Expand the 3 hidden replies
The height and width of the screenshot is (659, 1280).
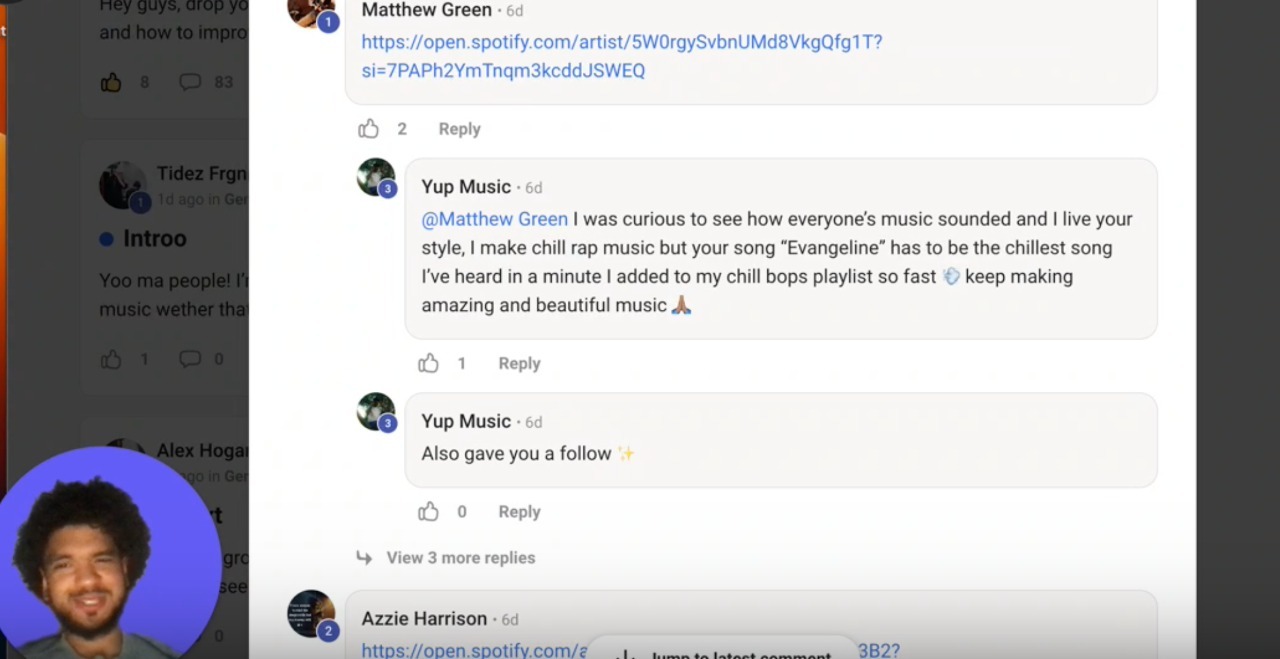pyautogui.click(x=460, y=557)
